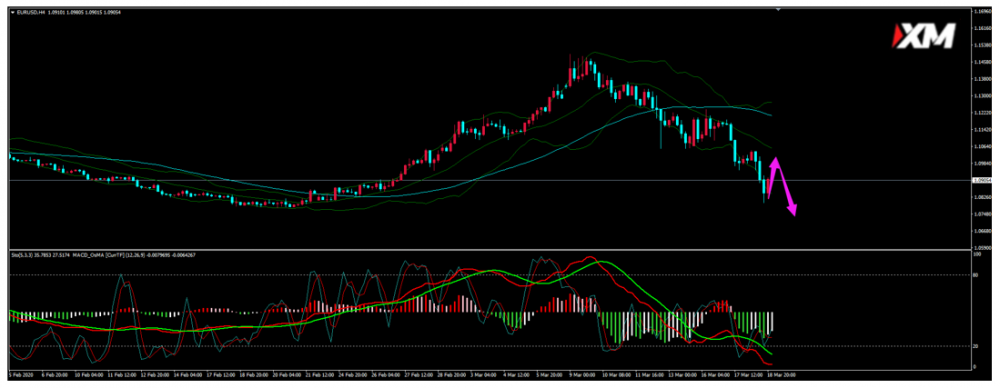Click the 1.16960 top price axis label
Screen dimensions: 1000x388
click(x=982, y=11)
